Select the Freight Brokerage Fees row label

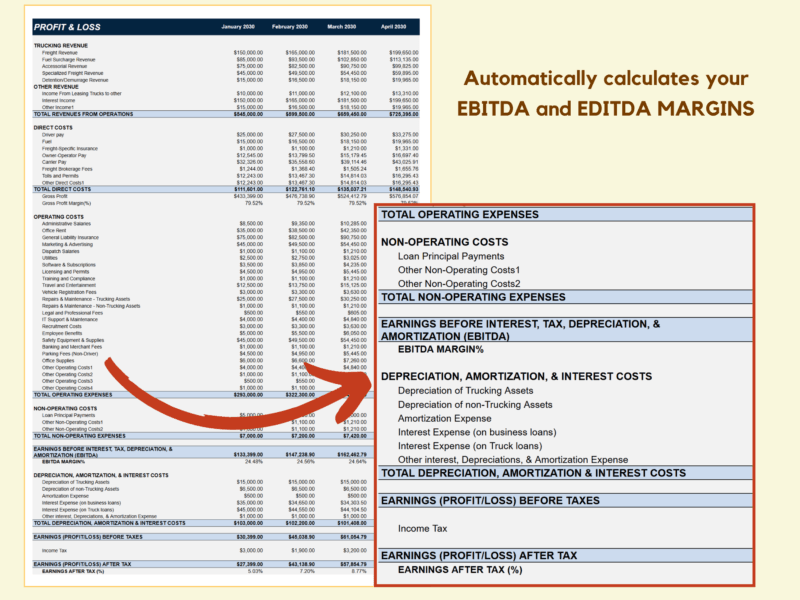[67, 169]
